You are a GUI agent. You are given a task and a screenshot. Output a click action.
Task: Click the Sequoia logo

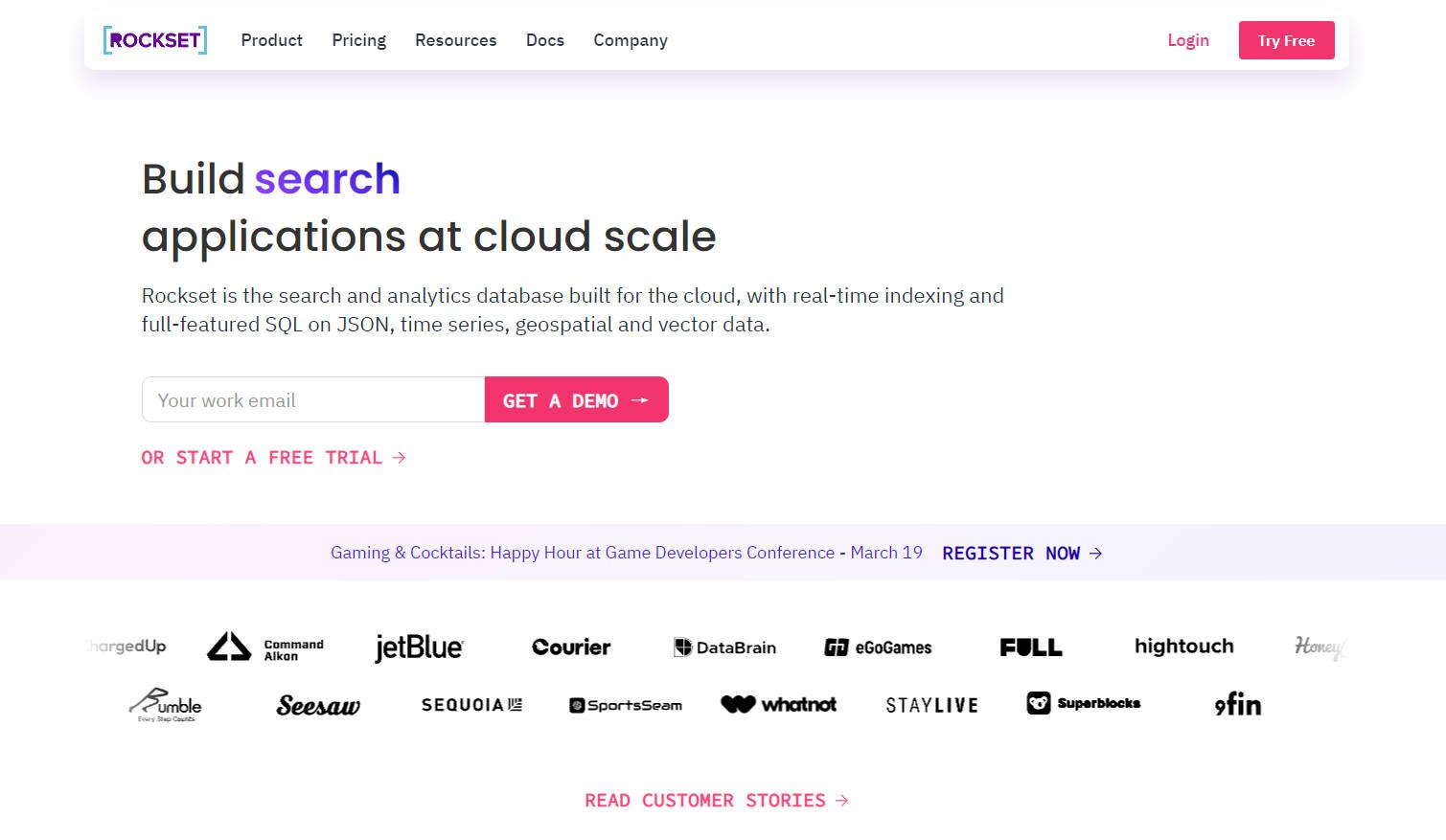[471, 705]
